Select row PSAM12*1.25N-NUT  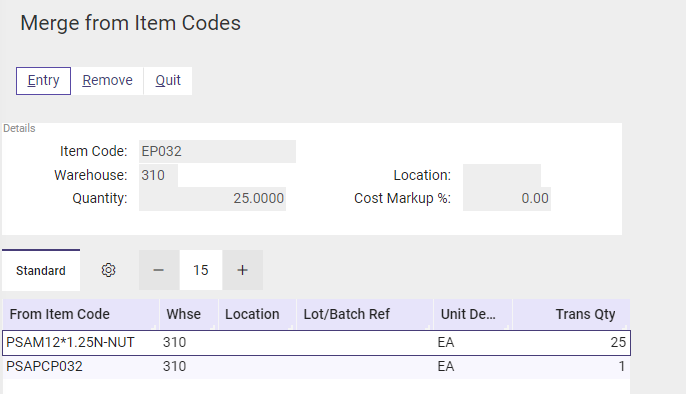tap(316, 343)
